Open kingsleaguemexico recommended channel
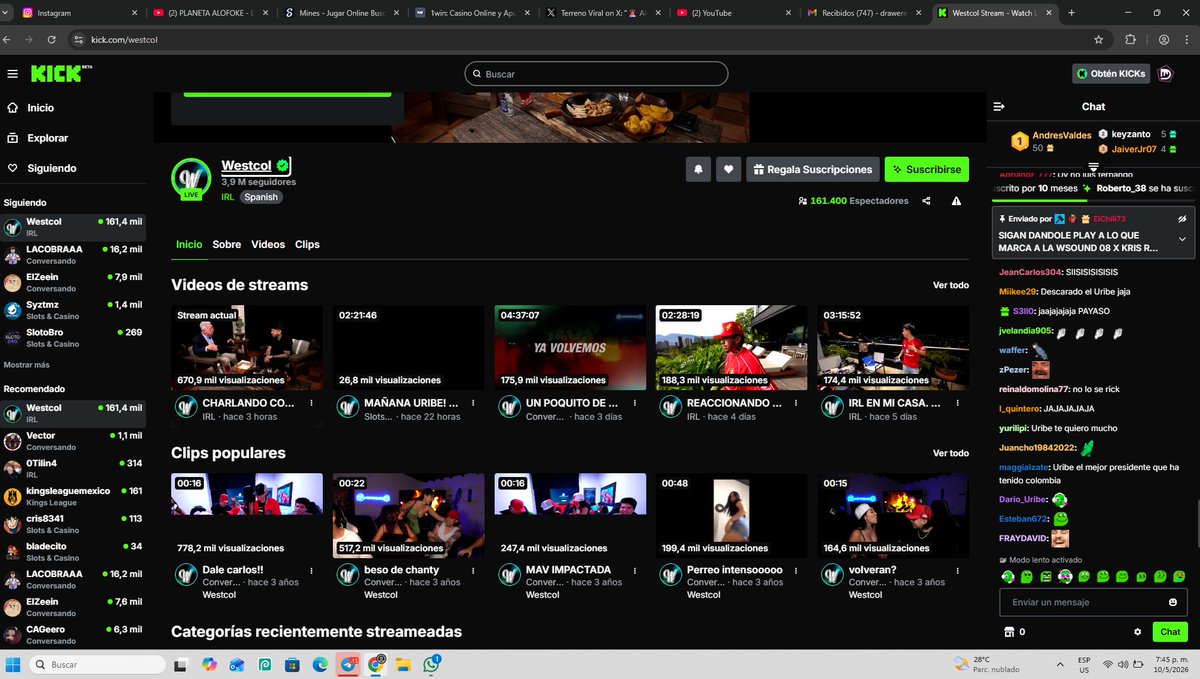Screen dimensions: 1200x679 [73, 497]
